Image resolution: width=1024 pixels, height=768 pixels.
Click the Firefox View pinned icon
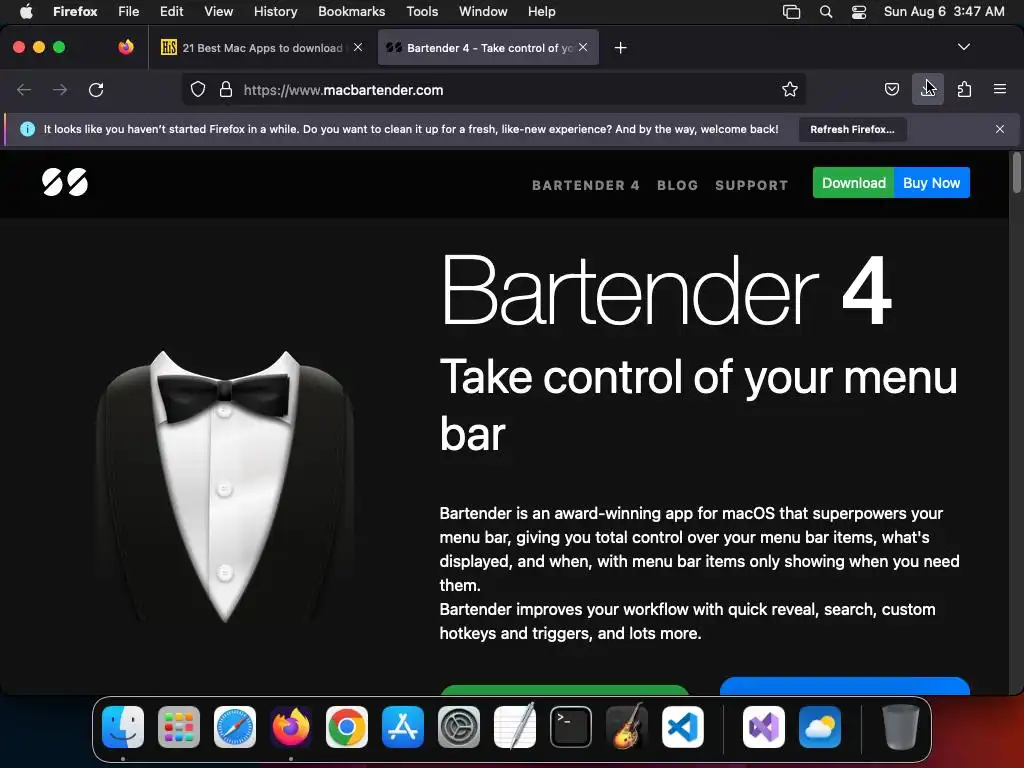coord(126,47)
